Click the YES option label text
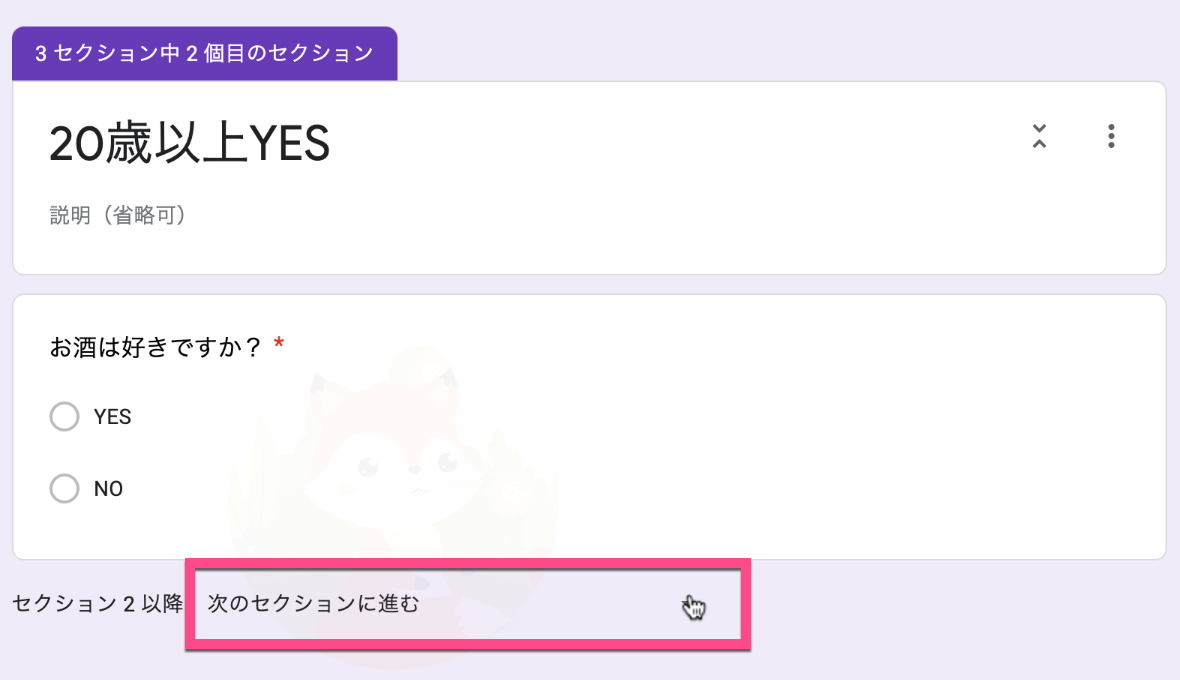 click(112, 417)
